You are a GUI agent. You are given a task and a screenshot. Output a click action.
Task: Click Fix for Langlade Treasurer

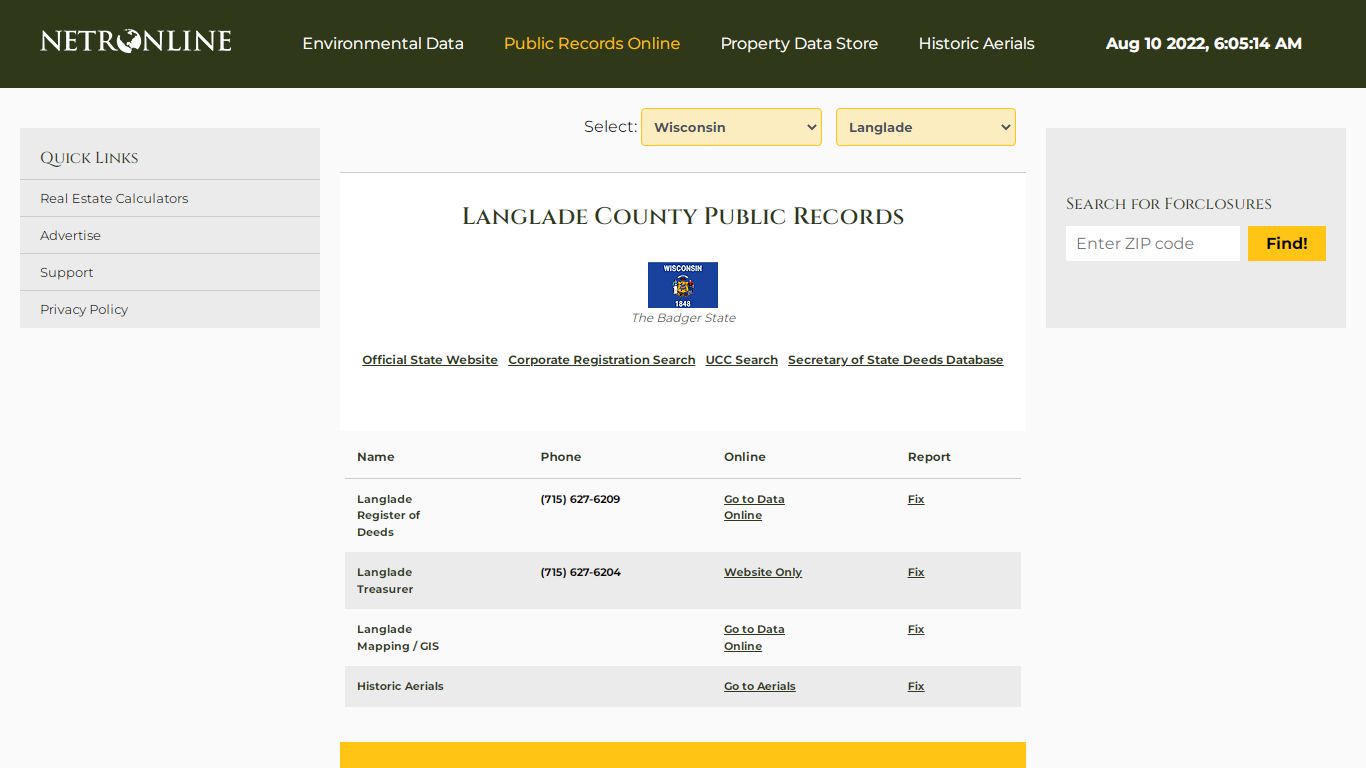(x=916, y=572)
